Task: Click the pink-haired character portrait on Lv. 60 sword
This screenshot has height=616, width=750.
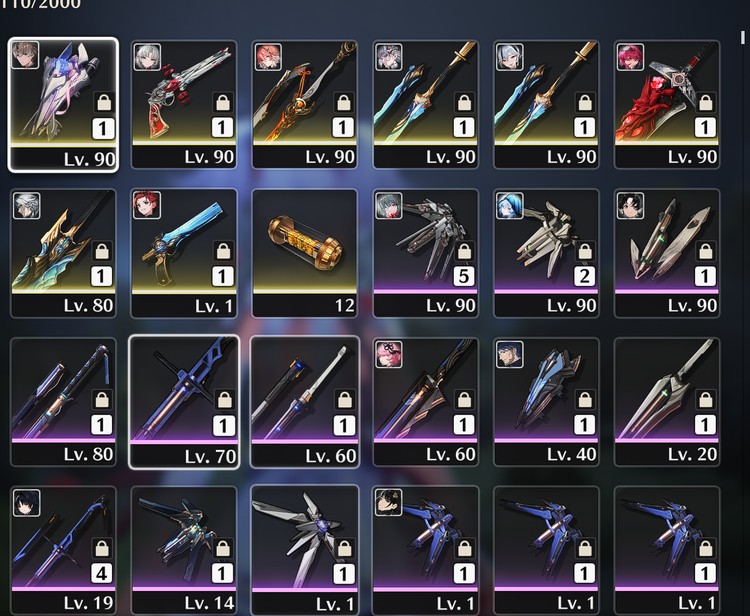Action: tap(388, 354)
